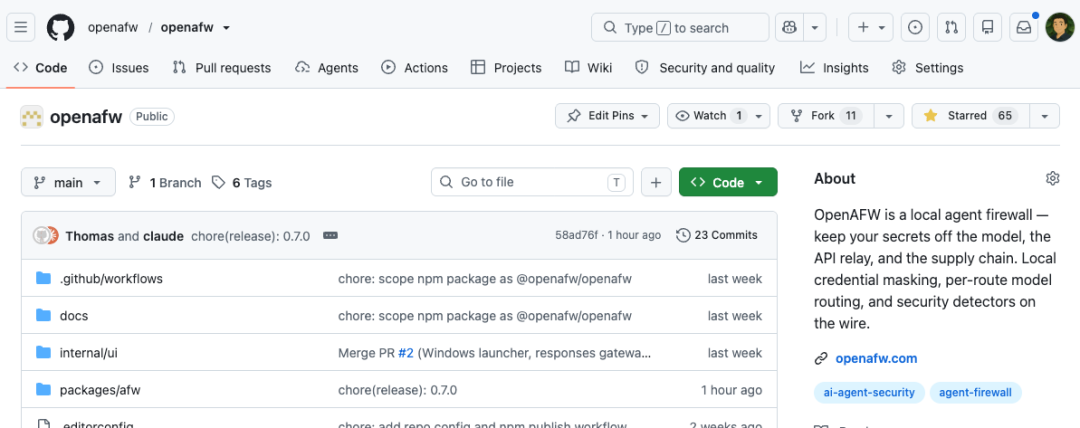Expand the commit message ellipsis
1080x428 pixels.
click(331, 236)
